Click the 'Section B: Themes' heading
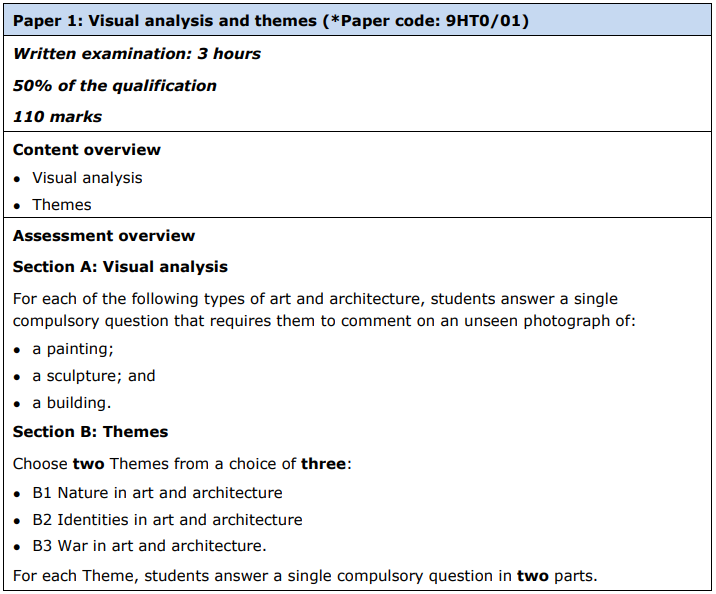The width and height of the screenshot is (716, 594). [x=90, y=432]
